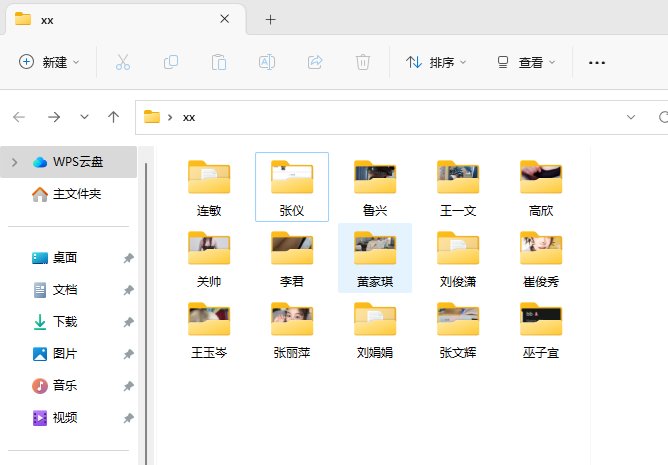Select the 高欣 folder
This screenshot has height=465, width=668.
[541, 188]
